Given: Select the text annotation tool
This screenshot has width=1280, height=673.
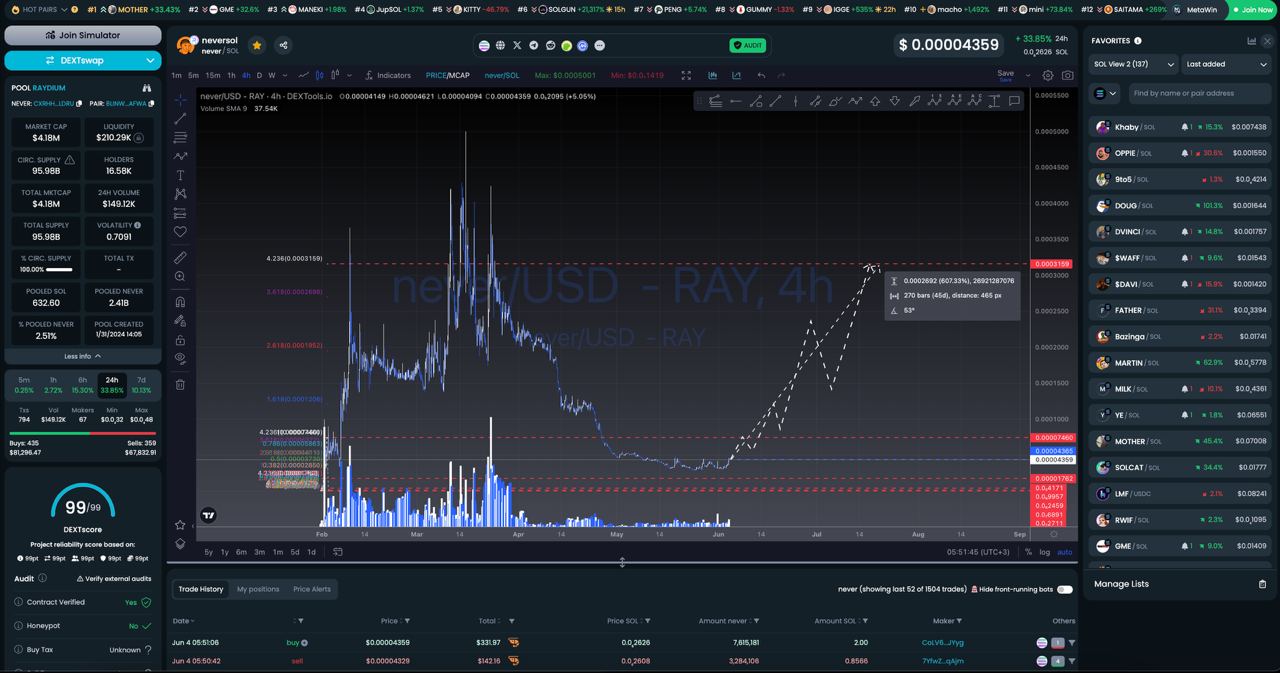Looking at the screenshot, I should tap(180, 175).
